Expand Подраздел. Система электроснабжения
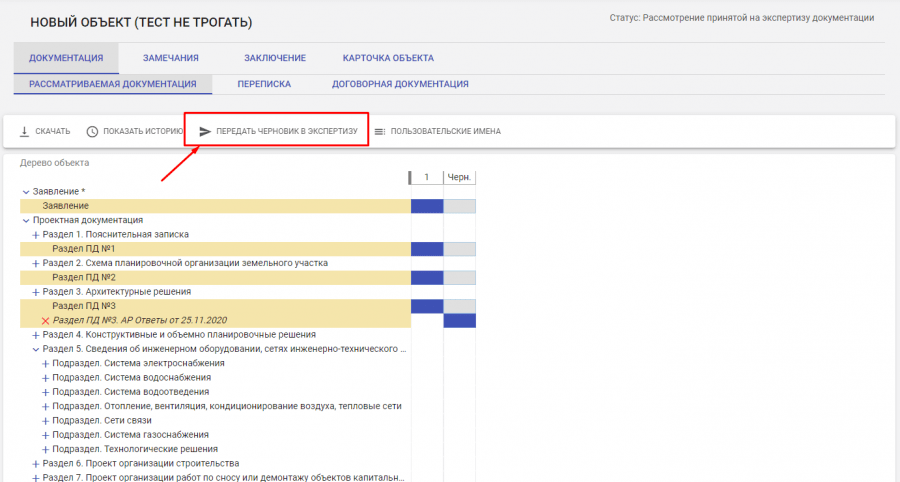 click(45, 363)
